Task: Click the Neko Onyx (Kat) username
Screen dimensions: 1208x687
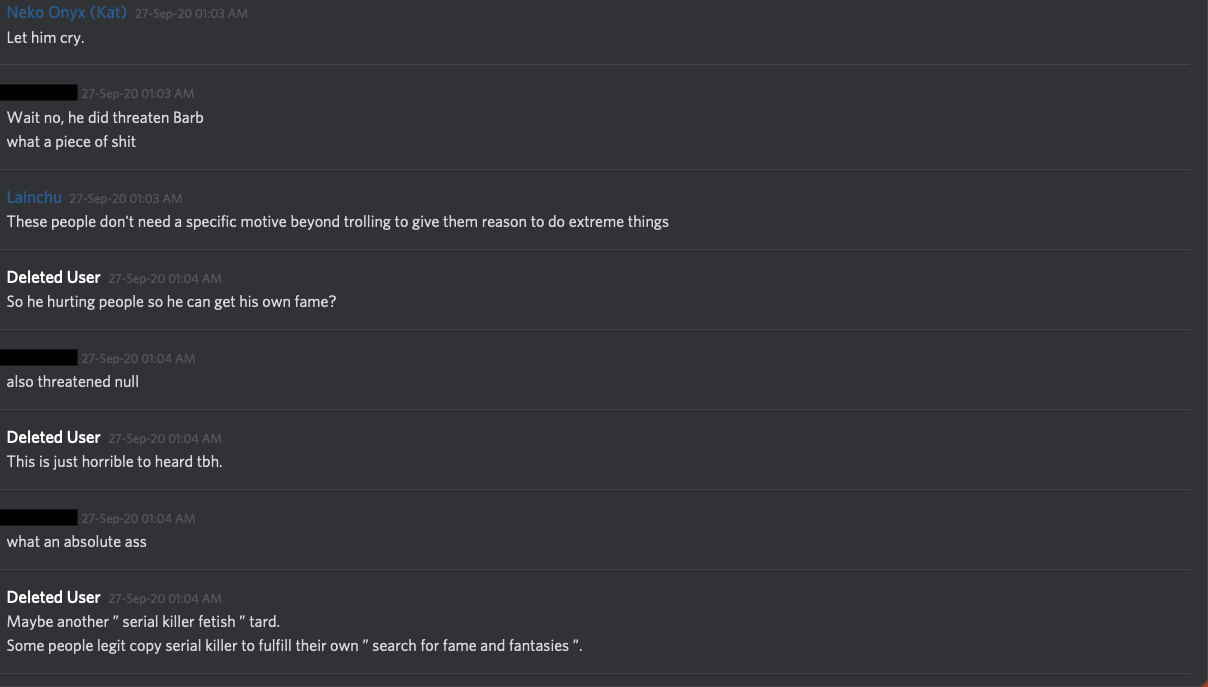Action: tap(66, 13)
